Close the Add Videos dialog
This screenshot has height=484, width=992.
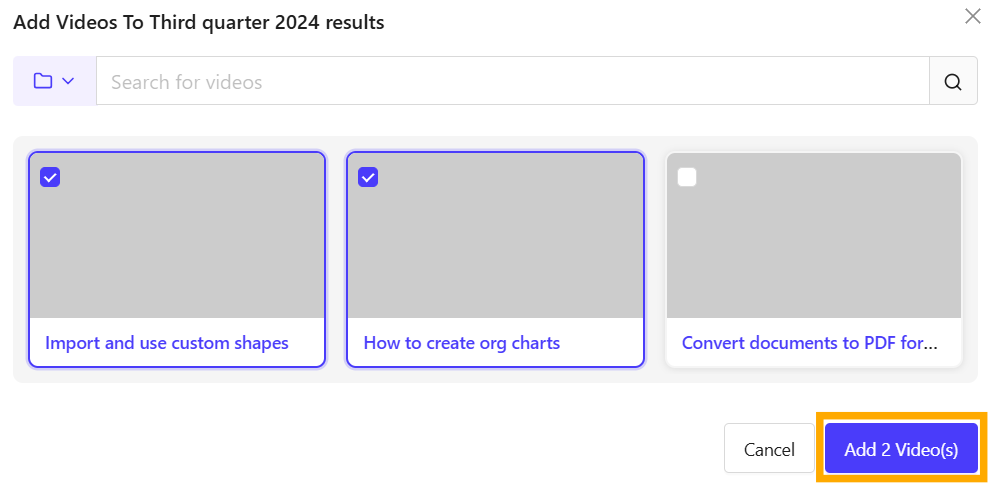[972, 16]
